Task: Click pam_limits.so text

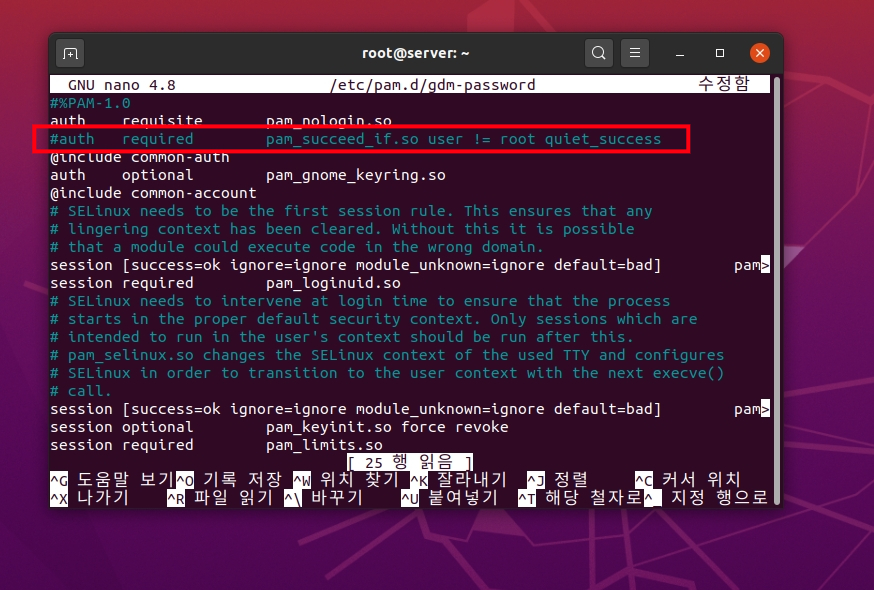Action: click(324, 444)
